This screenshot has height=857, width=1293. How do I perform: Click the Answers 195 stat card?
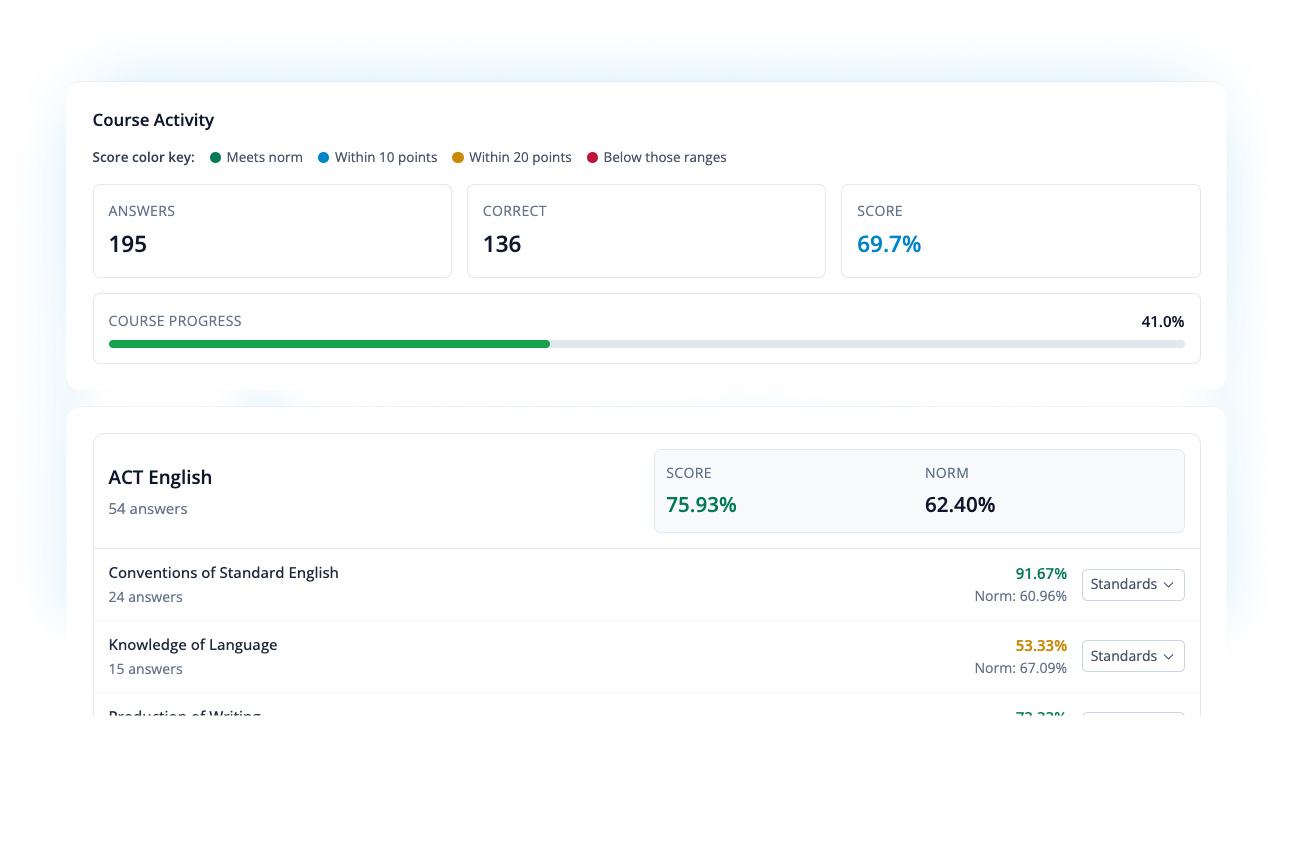tap(272, 231)
